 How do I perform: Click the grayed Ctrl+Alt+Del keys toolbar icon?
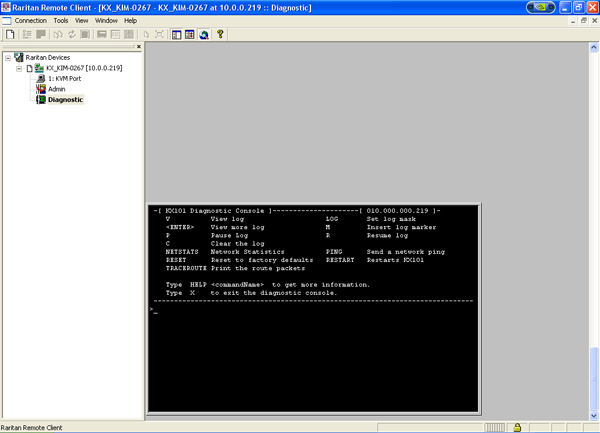tap(115, 34)
